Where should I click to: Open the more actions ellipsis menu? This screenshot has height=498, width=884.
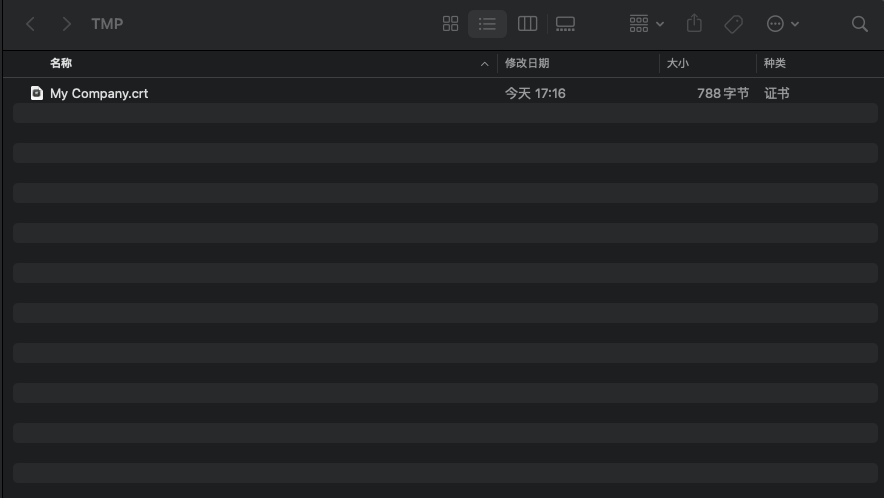[x=775, y=24]
